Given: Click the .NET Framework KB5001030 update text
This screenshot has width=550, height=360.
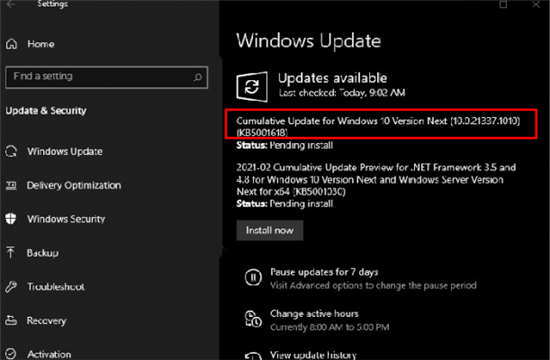Looking at the screenshot, I should point(376,179).
